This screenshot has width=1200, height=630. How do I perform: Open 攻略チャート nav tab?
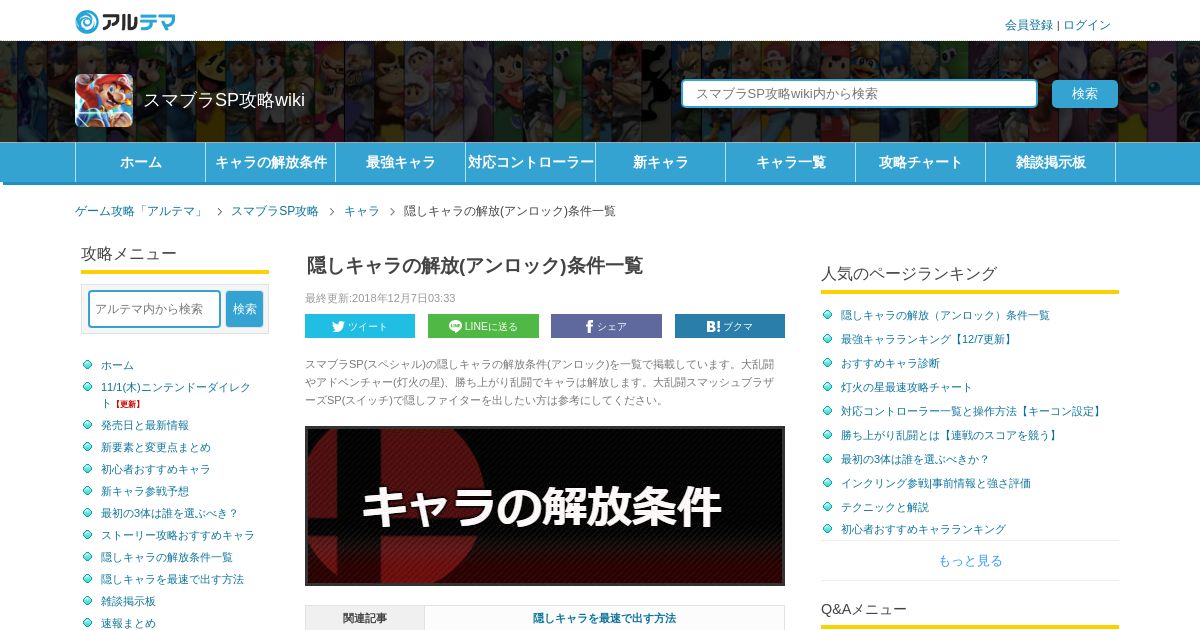[921, 162]
